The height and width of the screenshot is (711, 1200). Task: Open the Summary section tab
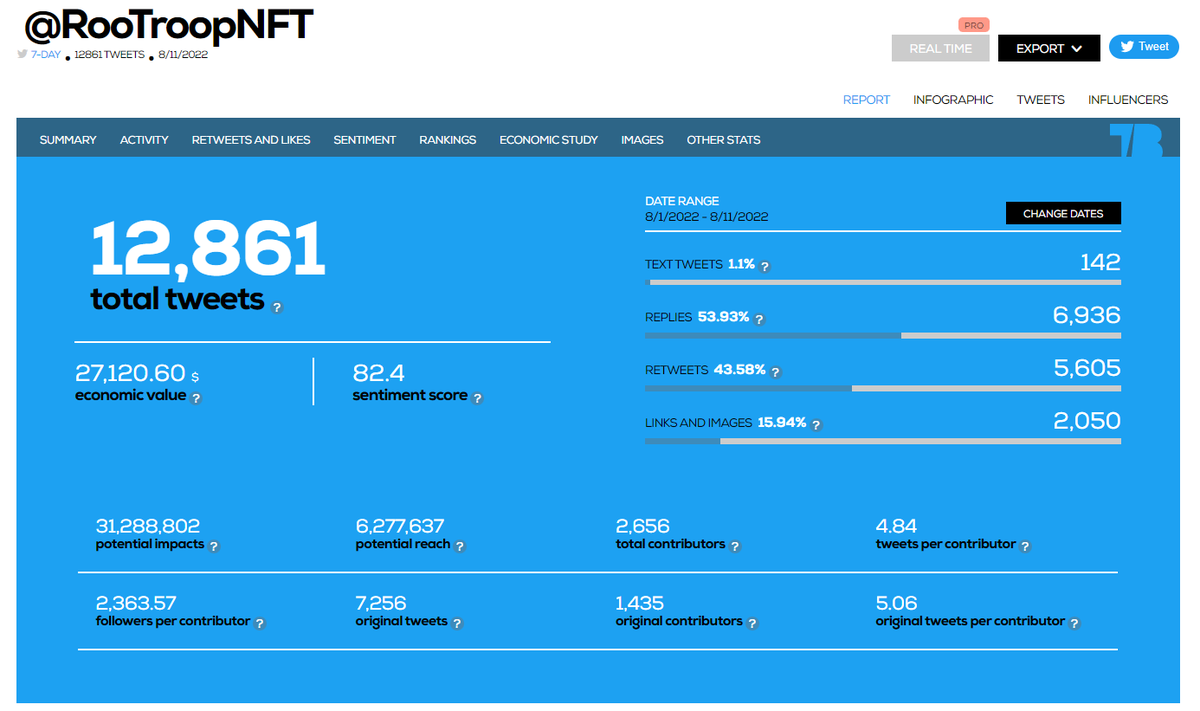tap(68, 140)
